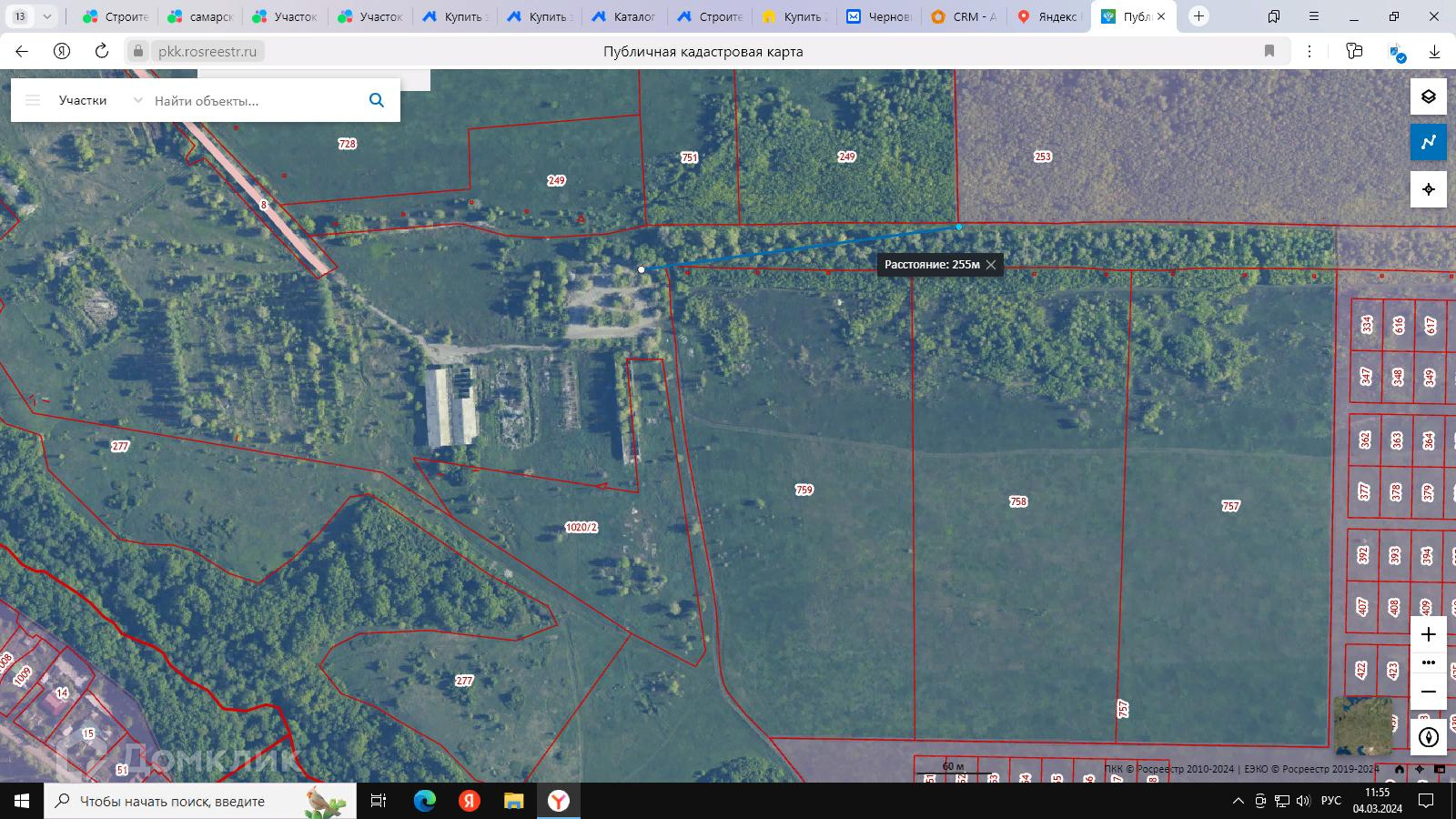Select parcel 253 on the map
The image size is (1456, 819).
pyautogui.click(x=1043, y=157)
